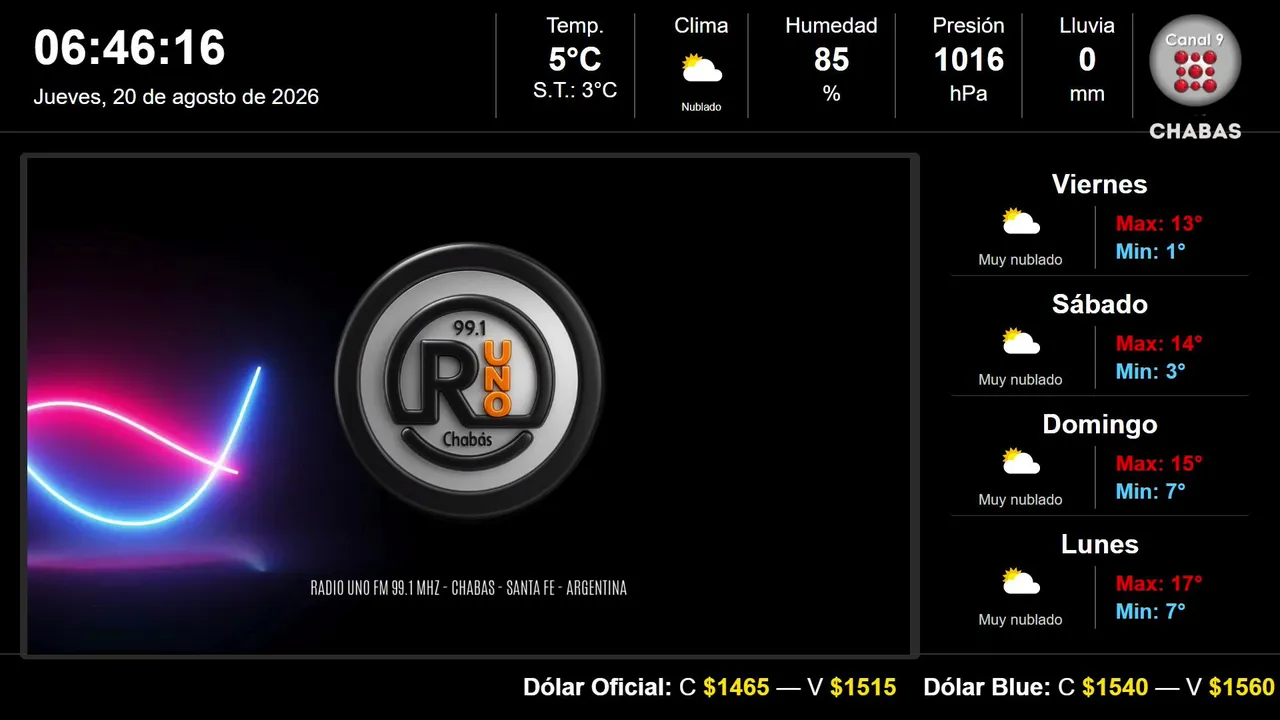Image resolution: width=1280 pixels, height=720 pixels.
Task: Click the rain value 0
Action: (x=1087, y=60)
